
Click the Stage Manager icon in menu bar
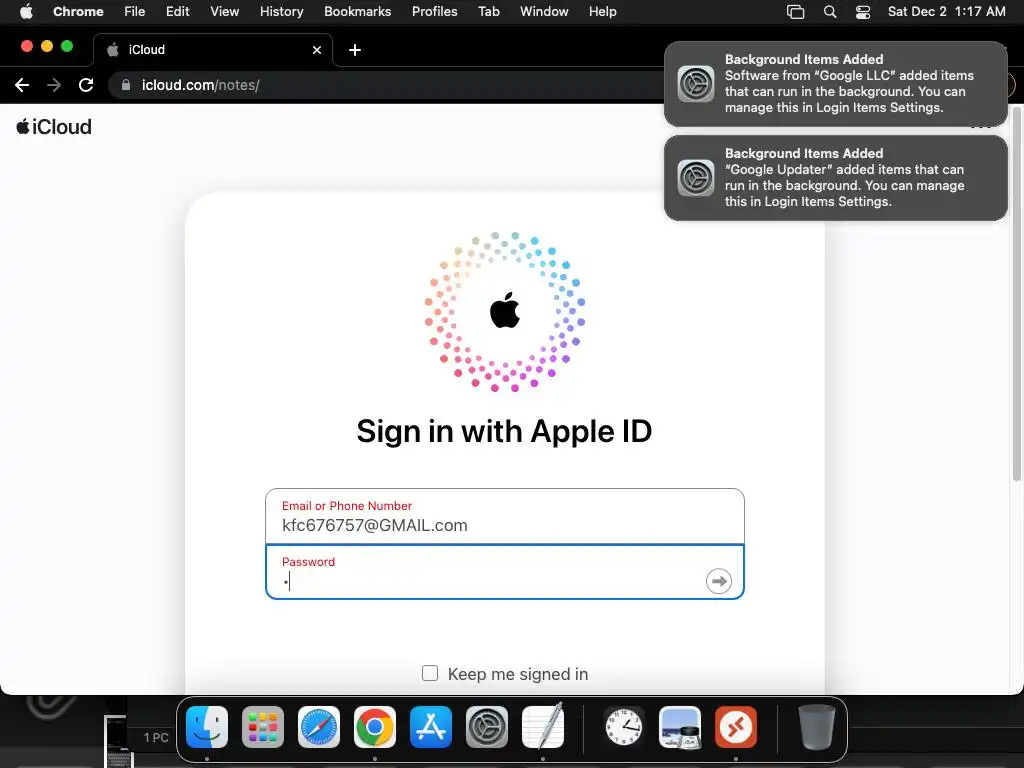795,12
